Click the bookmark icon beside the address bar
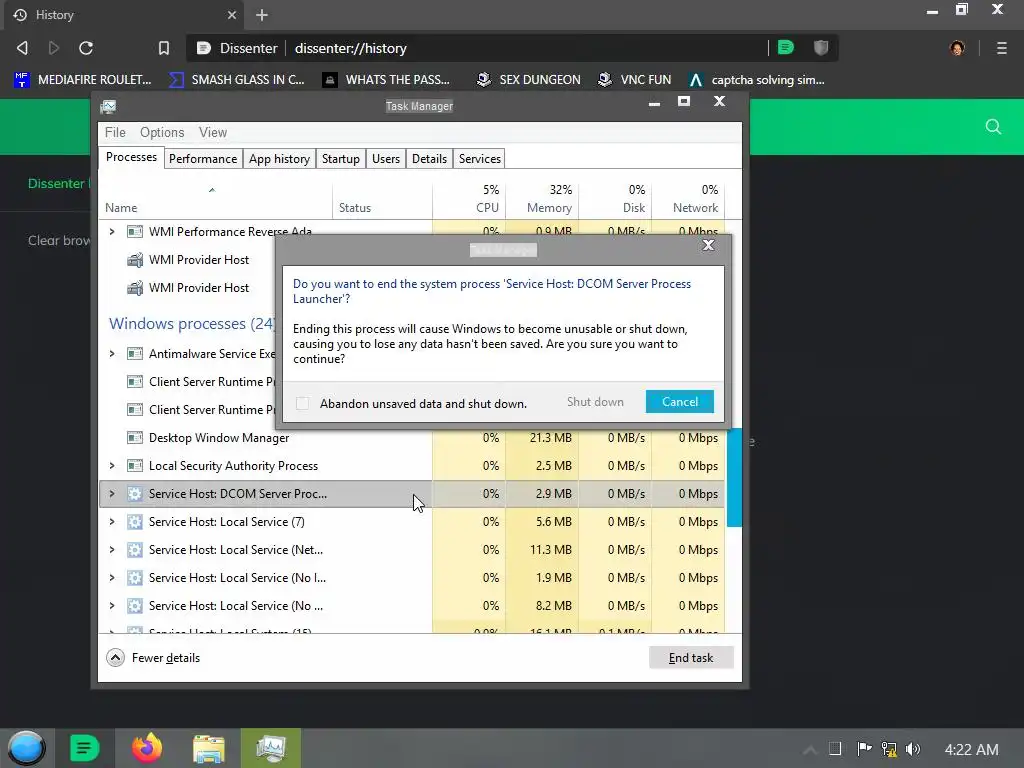The width and height of the screenshot is (1024, 768). tap(163, 48)
